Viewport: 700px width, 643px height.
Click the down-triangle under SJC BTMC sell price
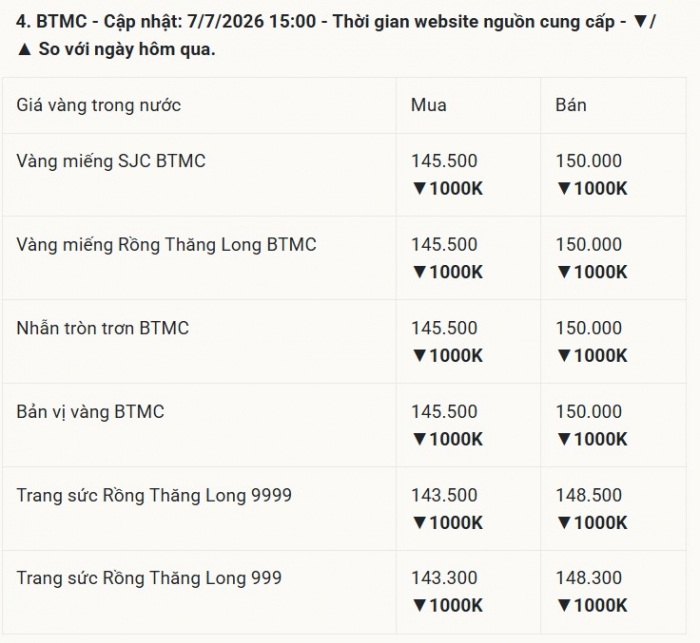click(564, 188)
